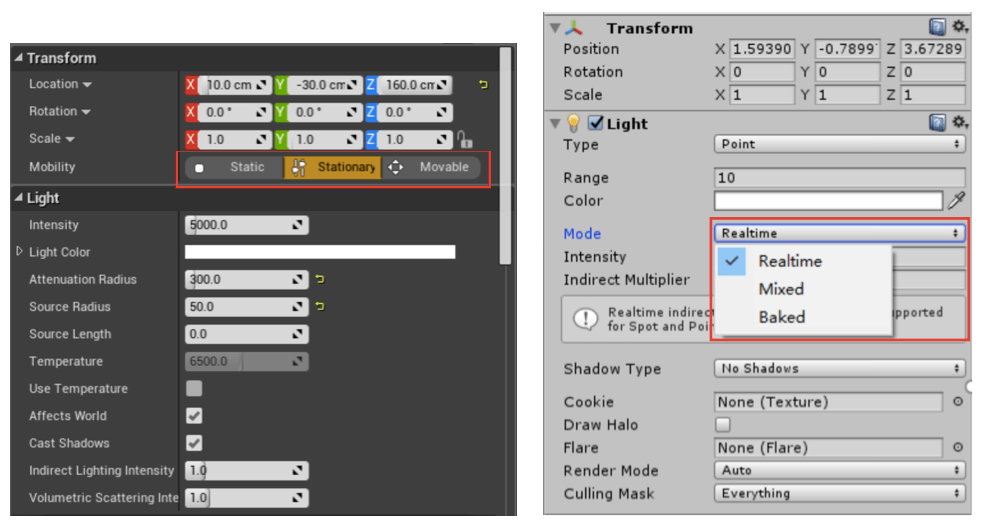Viewport: 986px width, 530px height.
Task: Click the white Light Color swatch bar
Action: 320,252
